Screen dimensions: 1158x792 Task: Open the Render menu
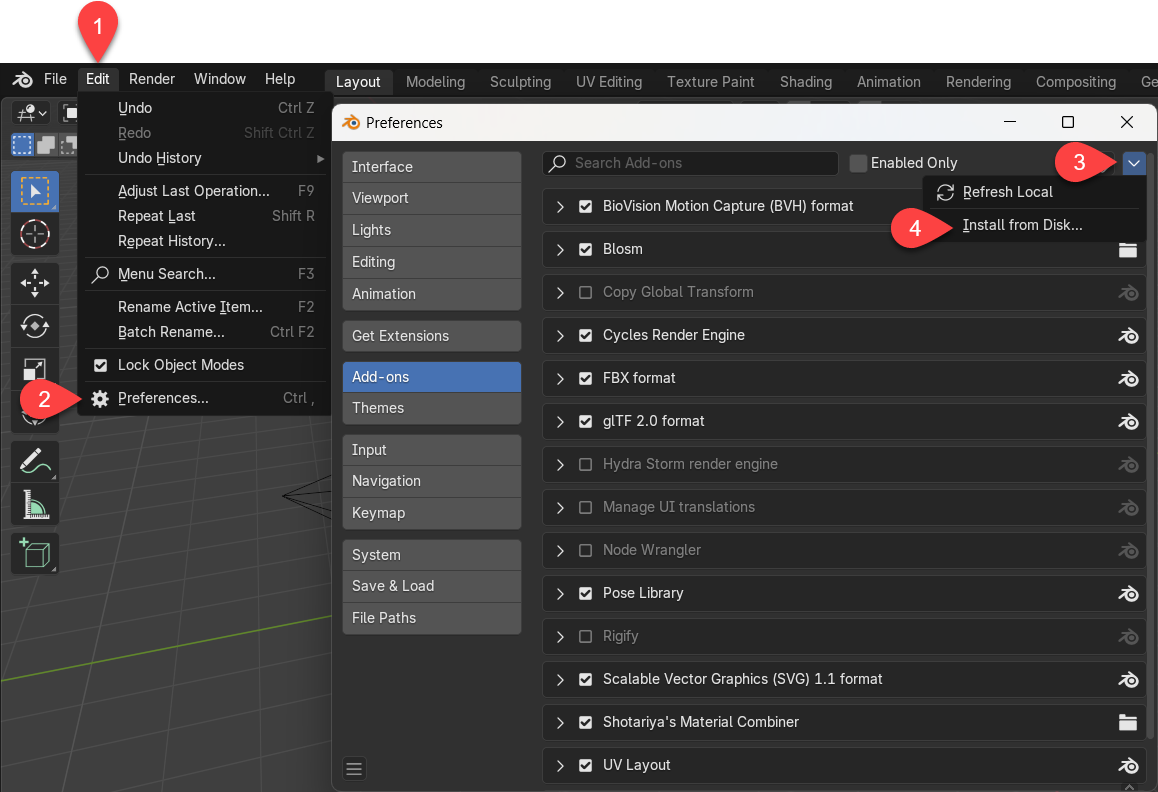151,79
